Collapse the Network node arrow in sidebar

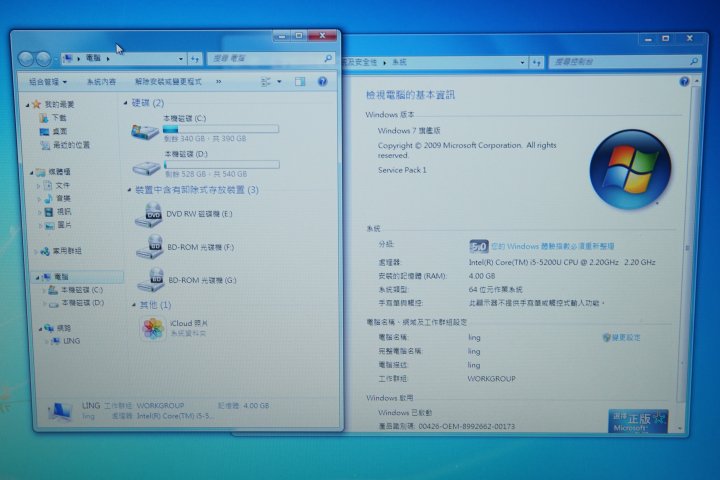click(x=40, y=329)
